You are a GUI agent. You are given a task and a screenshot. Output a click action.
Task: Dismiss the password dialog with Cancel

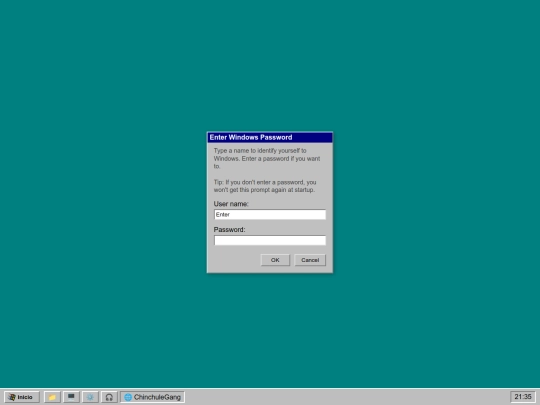(x=310, y=260)
